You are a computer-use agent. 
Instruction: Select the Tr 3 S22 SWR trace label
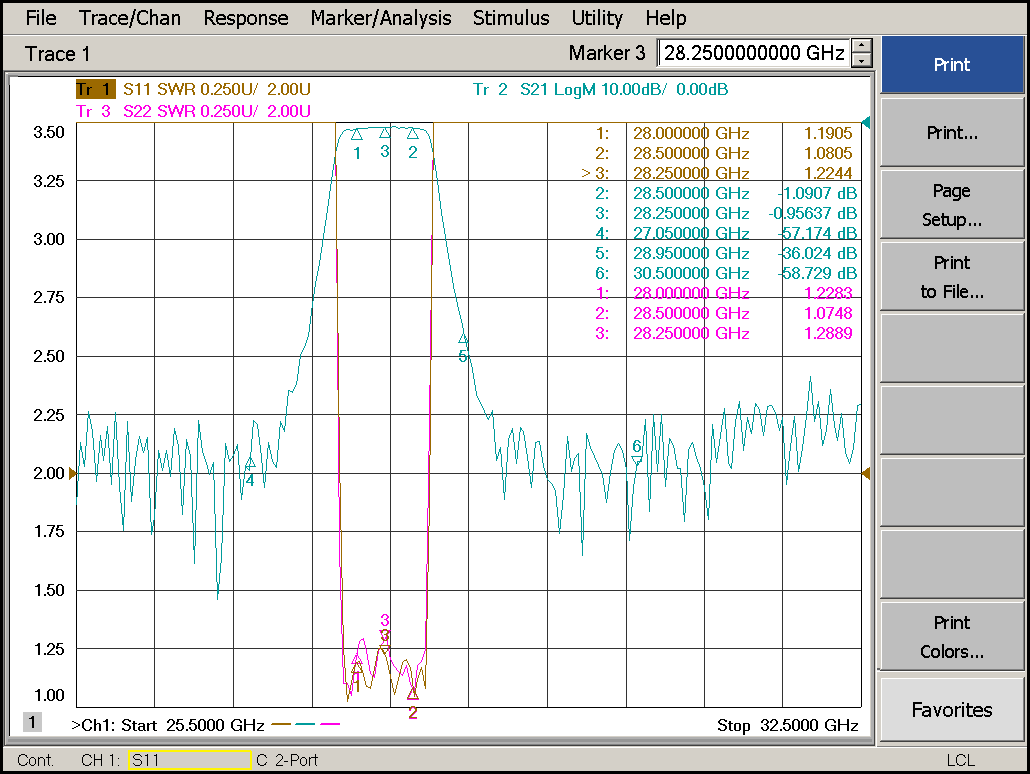coord(193,111)
